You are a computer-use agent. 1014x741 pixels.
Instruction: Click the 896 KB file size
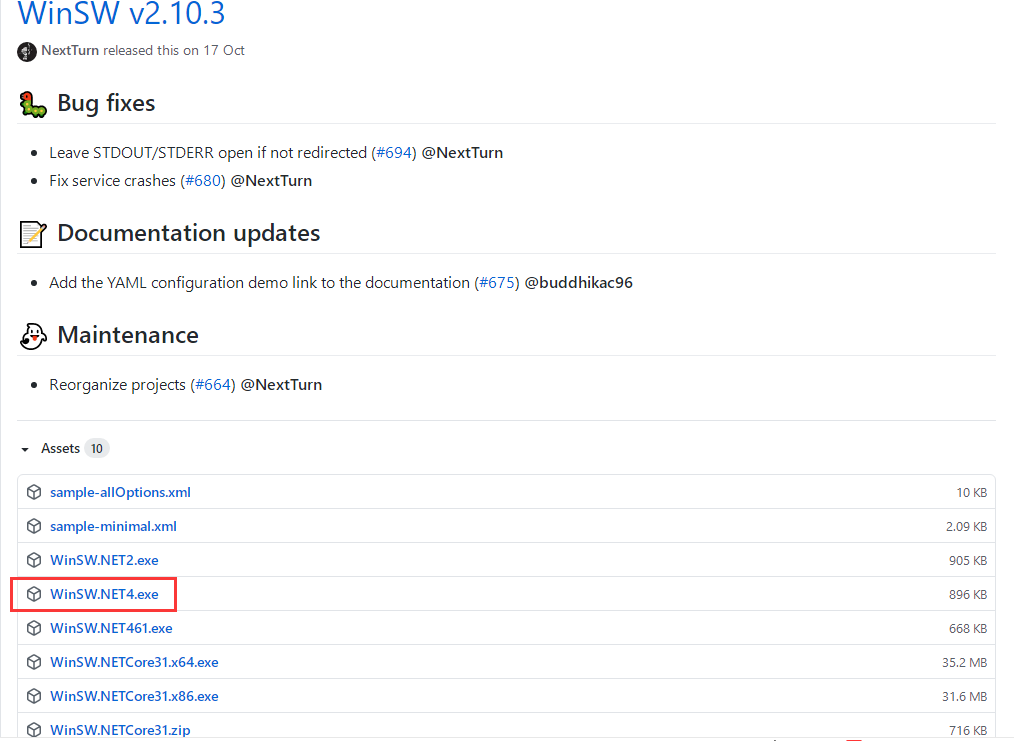pyautogui.click(x=968, y=594)
